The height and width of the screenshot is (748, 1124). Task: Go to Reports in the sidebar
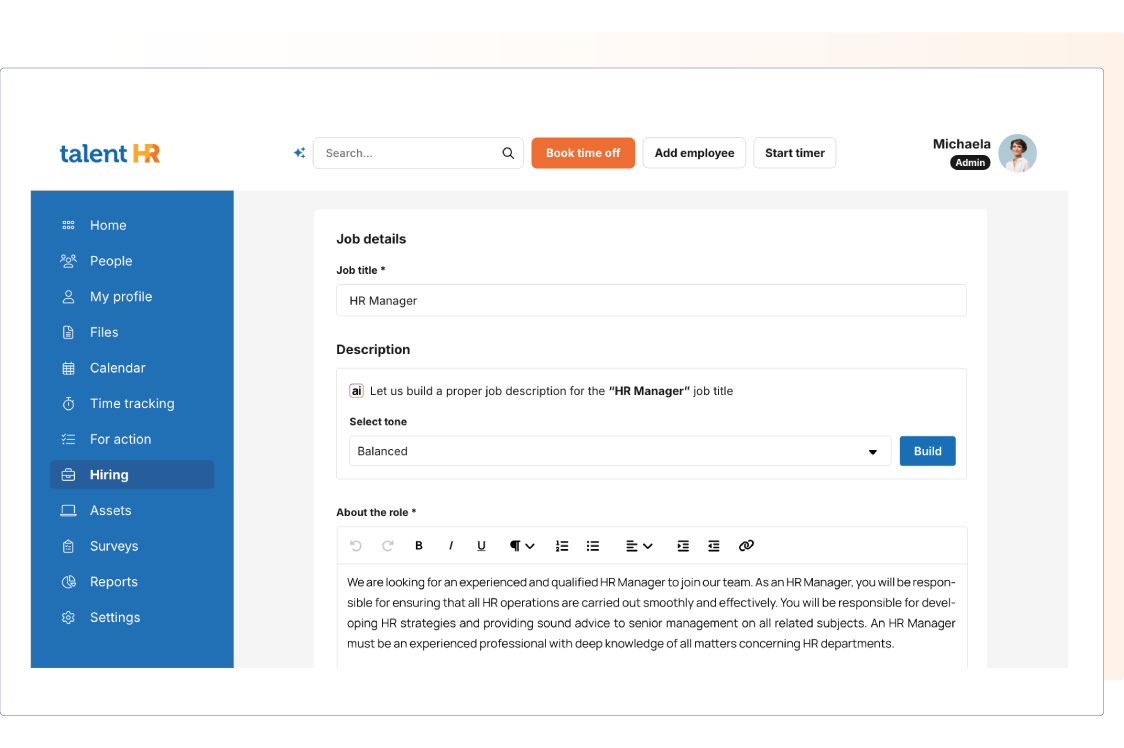(113, 582)
